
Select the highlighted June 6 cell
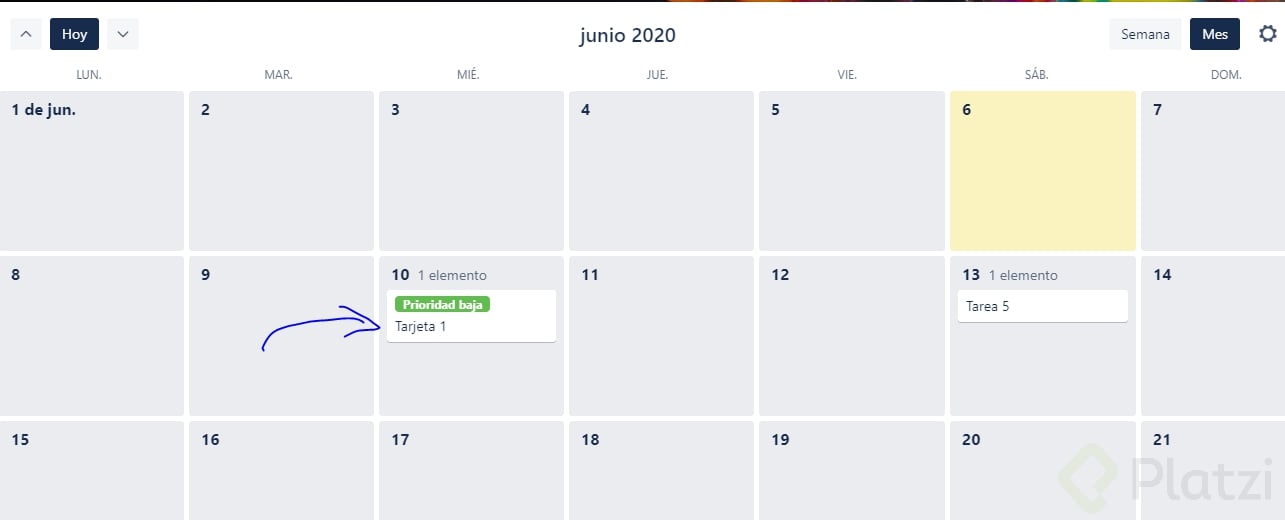click(x=1042, y=180)
